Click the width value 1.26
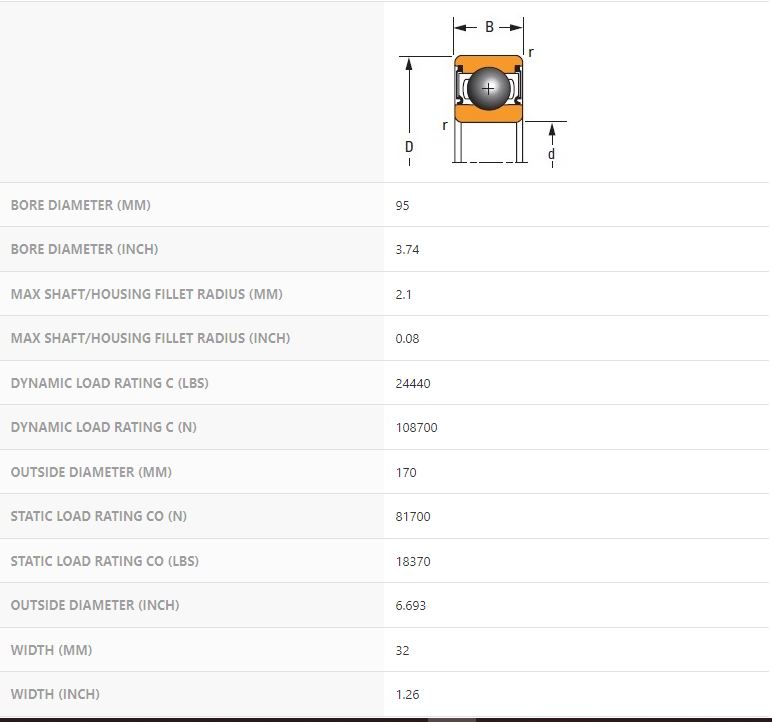The height and width of the screenshot is (722, 772). tap(407, 694)
